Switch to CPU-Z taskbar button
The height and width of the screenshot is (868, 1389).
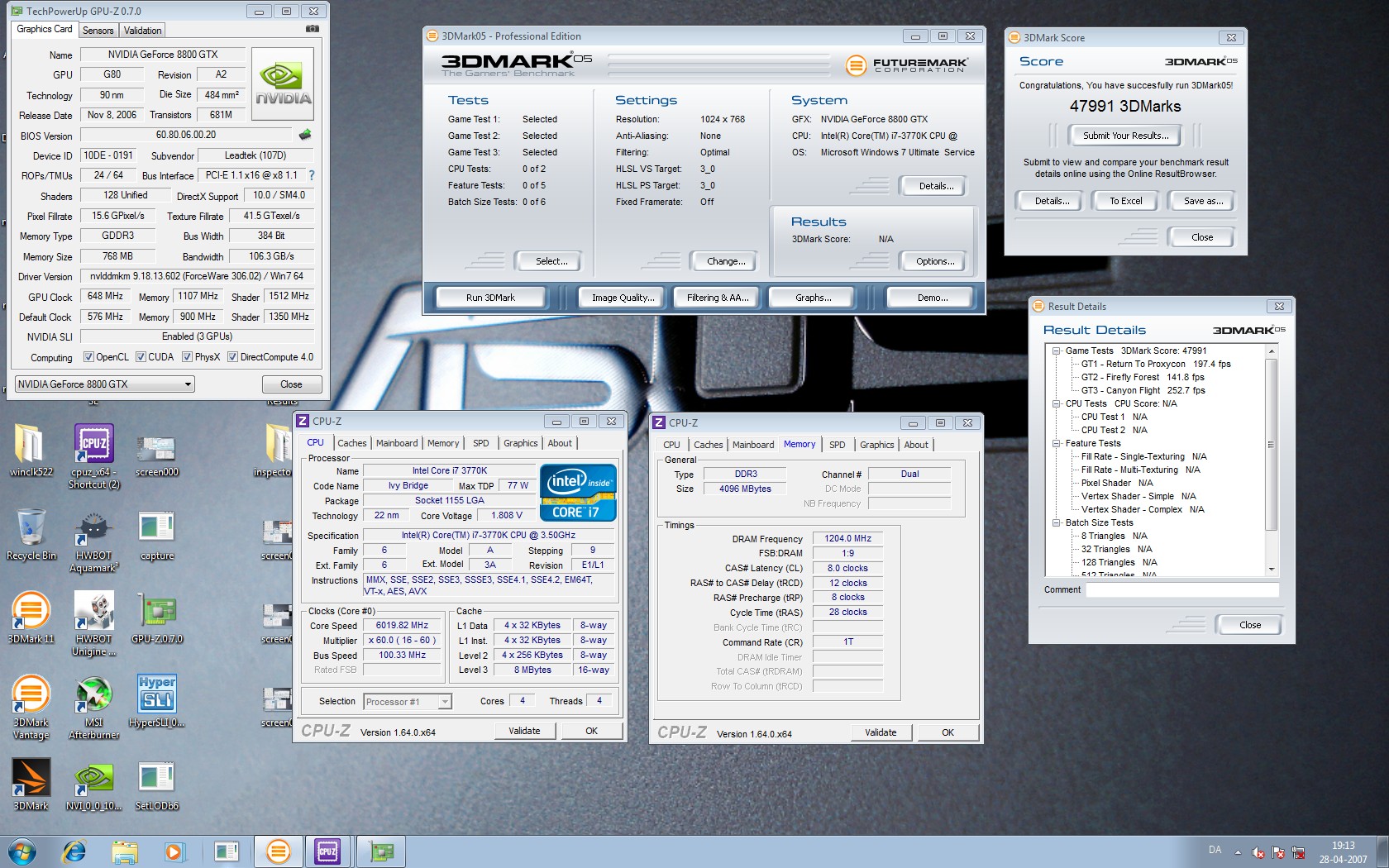click(x=327, y=851)
